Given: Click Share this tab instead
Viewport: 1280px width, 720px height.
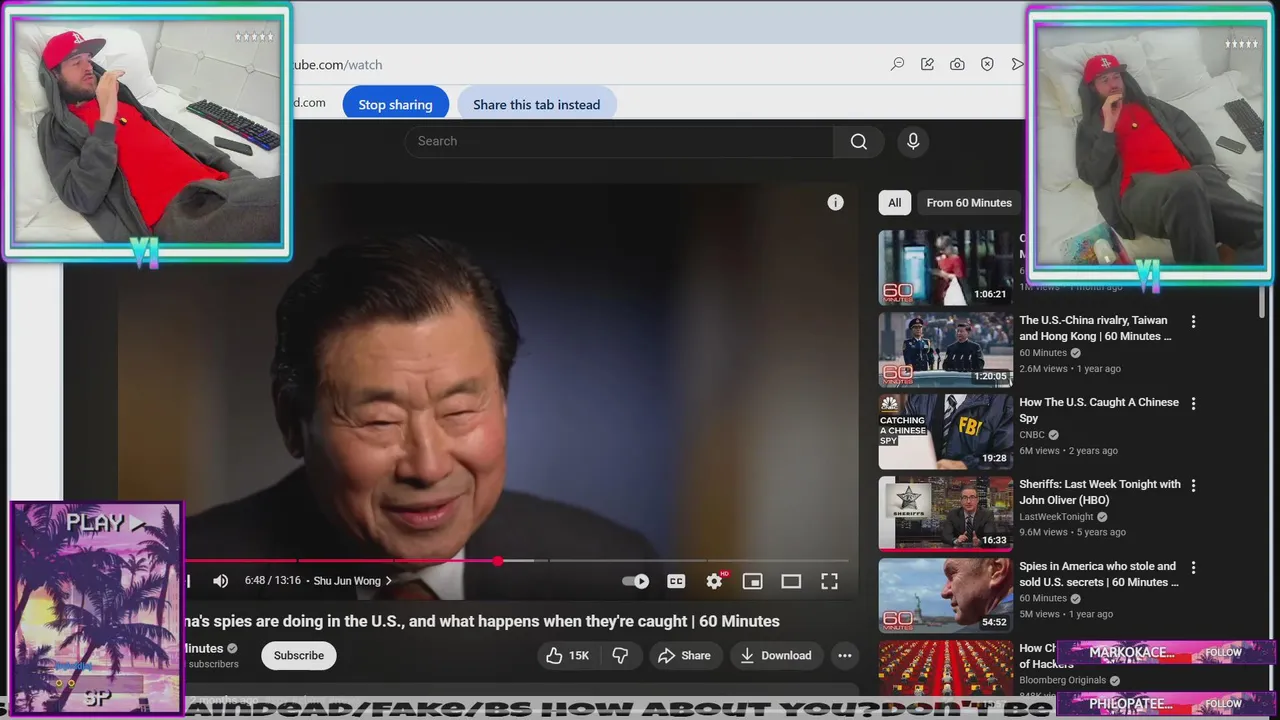Looking at the screenshot, I should pos(536,104).
